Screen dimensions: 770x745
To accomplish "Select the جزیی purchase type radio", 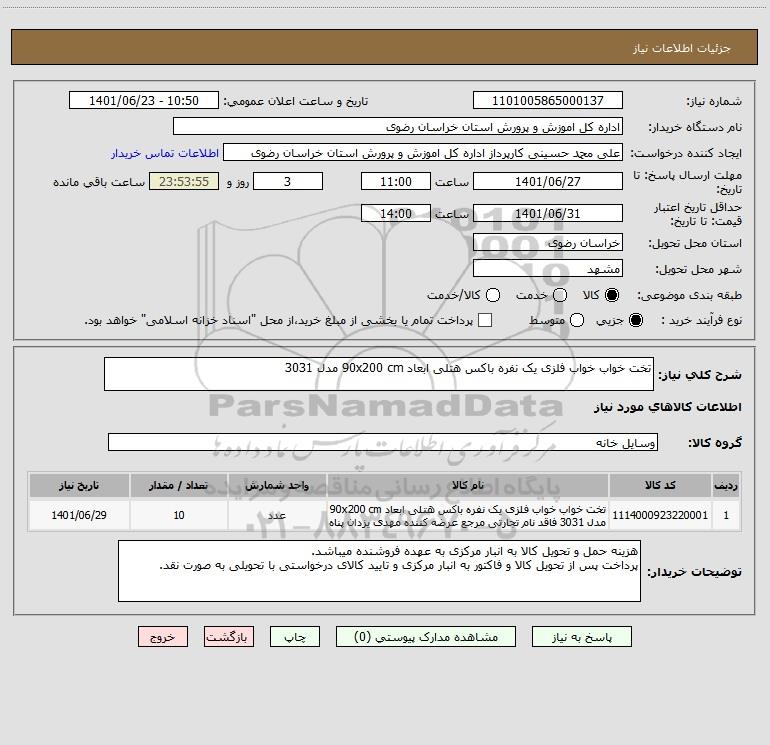I will [x=635, y=320].
